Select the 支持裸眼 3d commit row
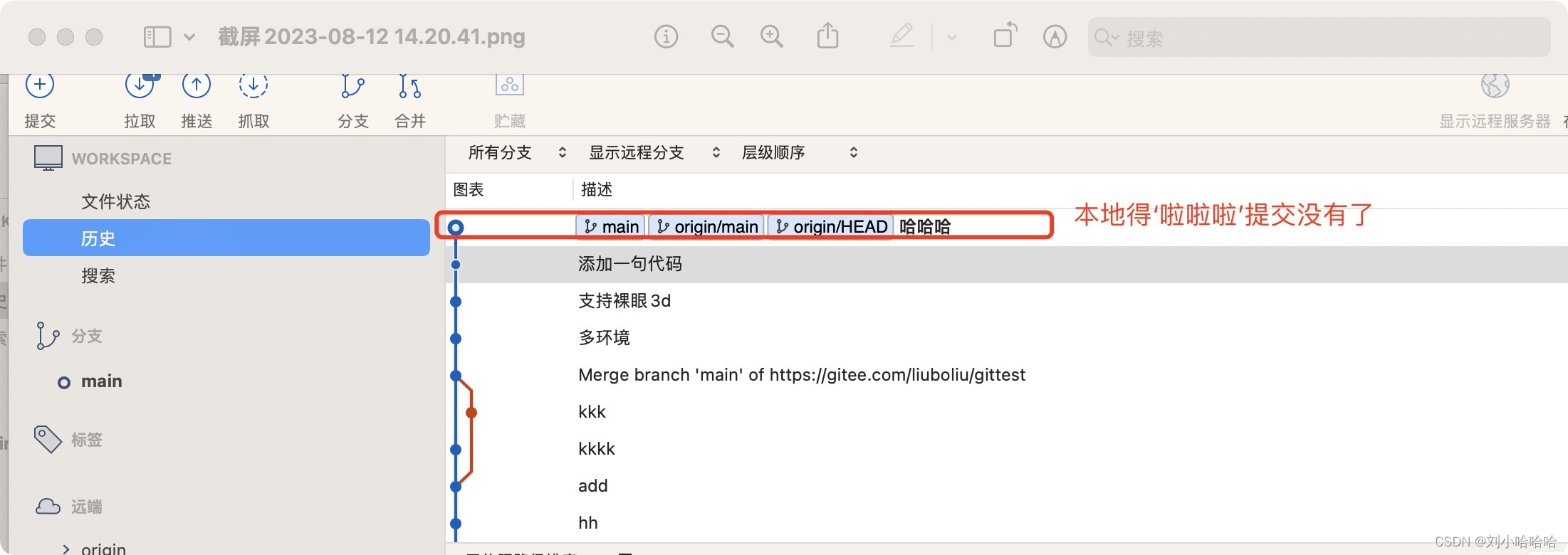Viewport: 1568px width, 555px height. click(1007, 301)
